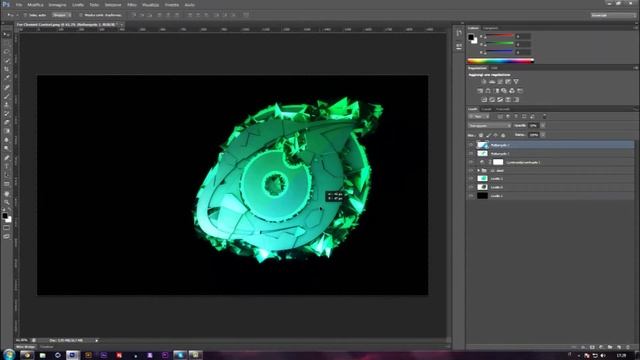Select the Dodge tool
Image resolution: width=640 pixels, height=360 pixels.
pyautogui.click(x=7, y=148)
